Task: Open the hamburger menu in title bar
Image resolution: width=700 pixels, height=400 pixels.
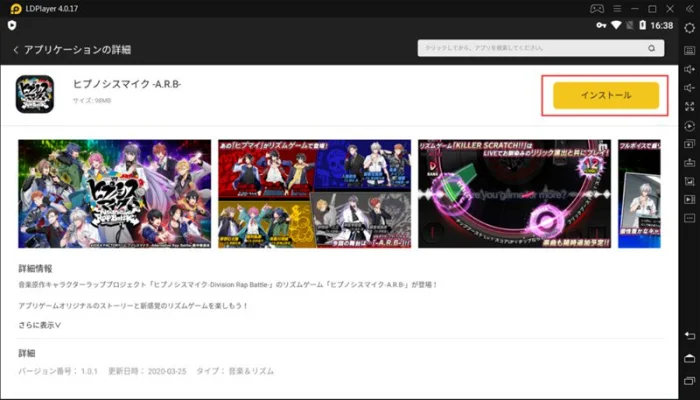Action: [617, 8]
